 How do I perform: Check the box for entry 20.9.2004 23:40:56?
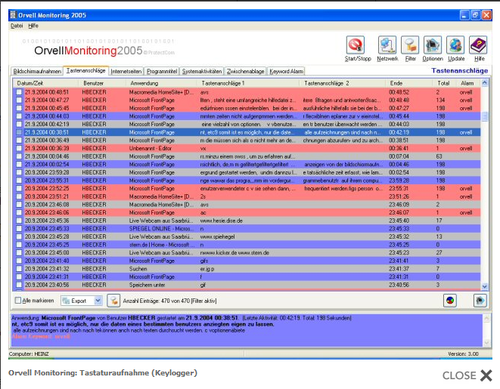19,285
